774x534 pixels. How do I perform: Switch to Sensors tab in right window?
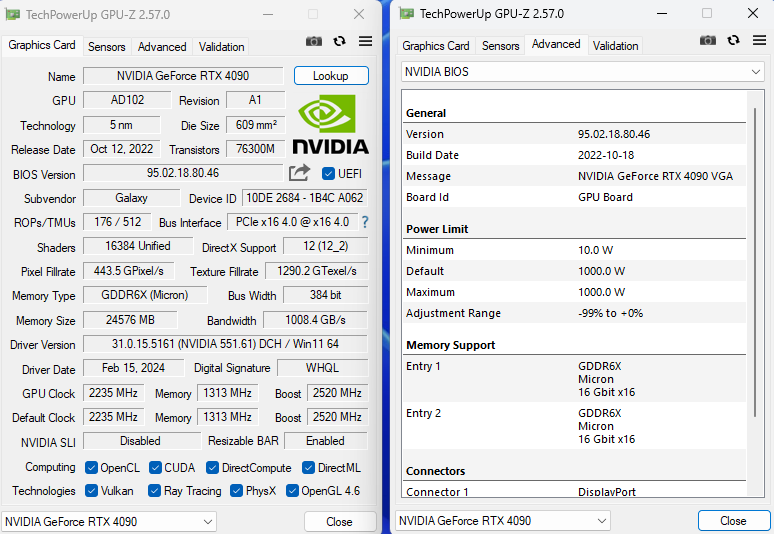pos(501,46)
